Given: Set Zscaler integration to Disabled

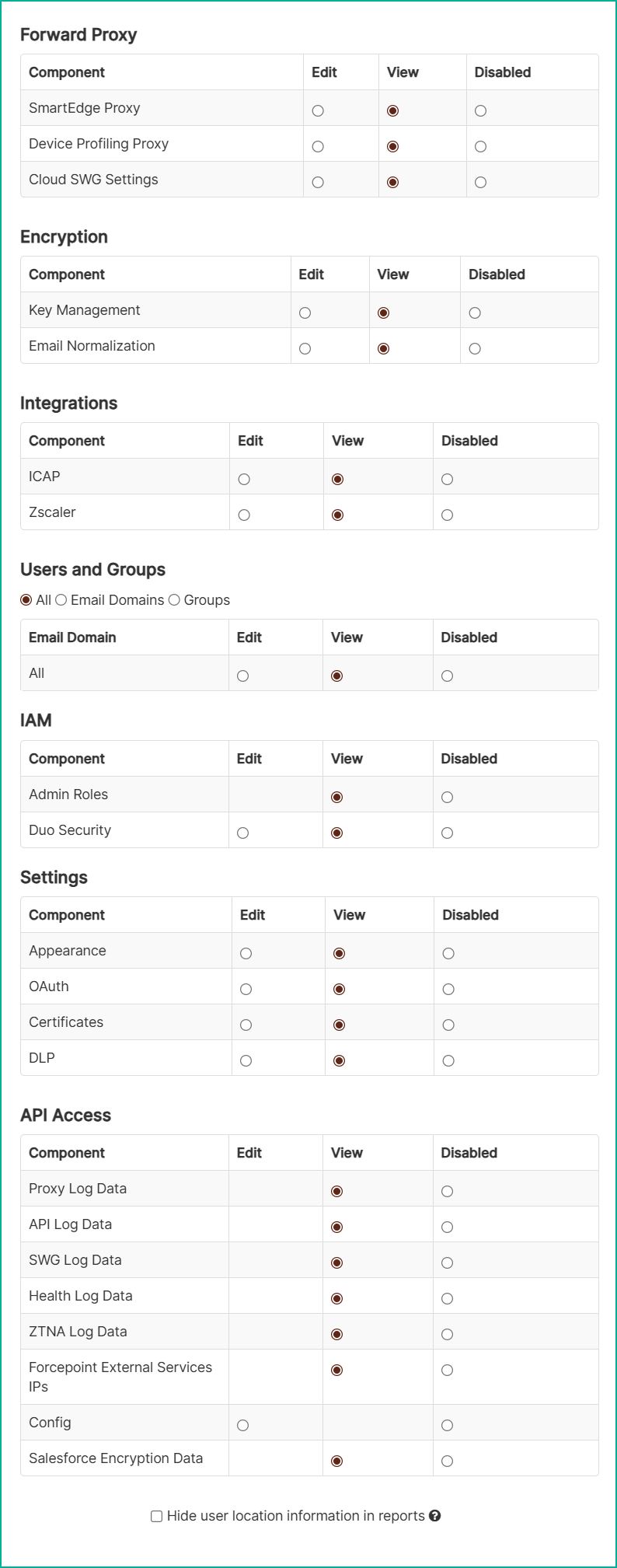Looking at the screenshot, I should 447,515.
